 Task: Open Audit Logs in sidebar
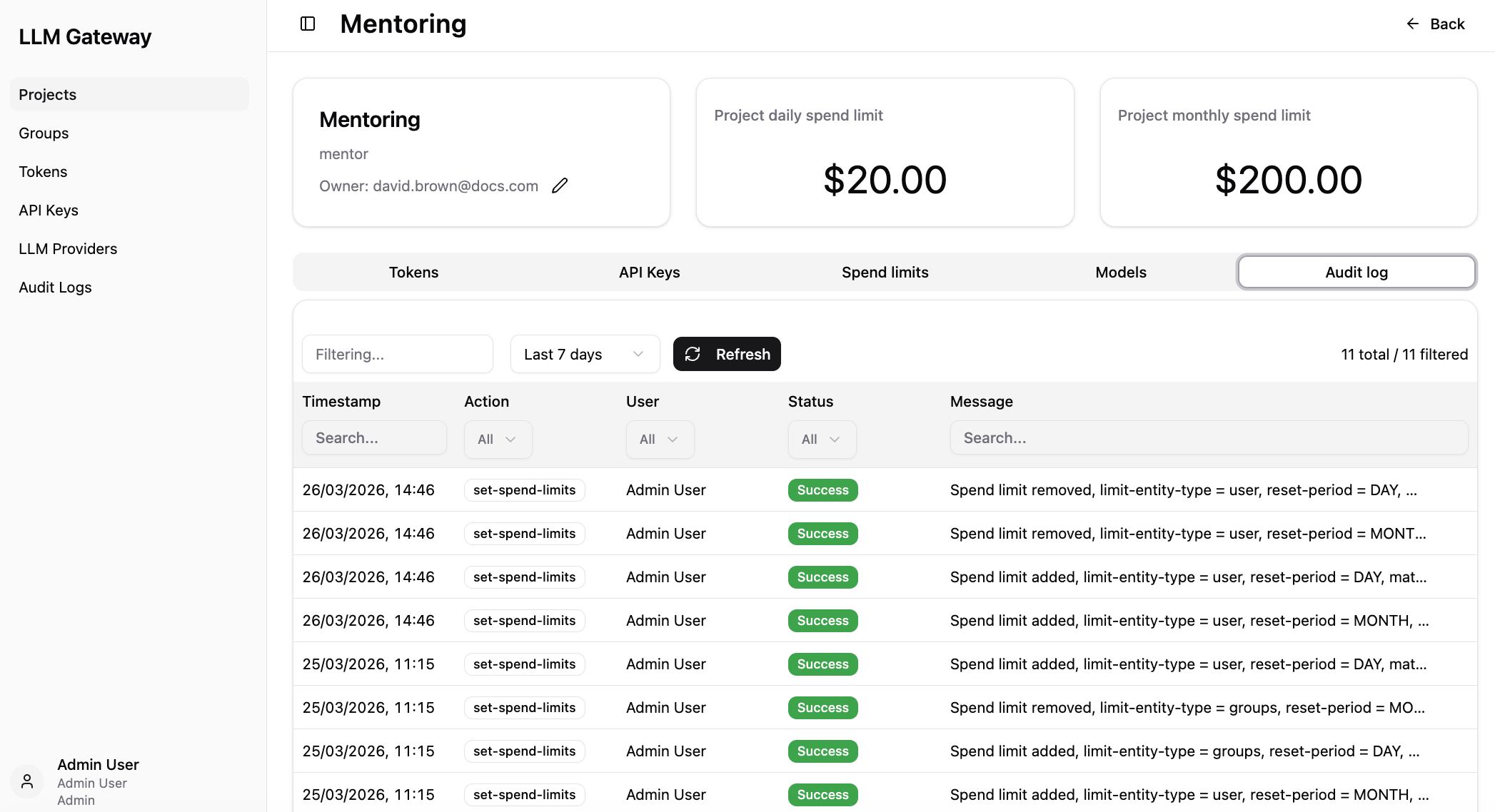tap(129, 287)
